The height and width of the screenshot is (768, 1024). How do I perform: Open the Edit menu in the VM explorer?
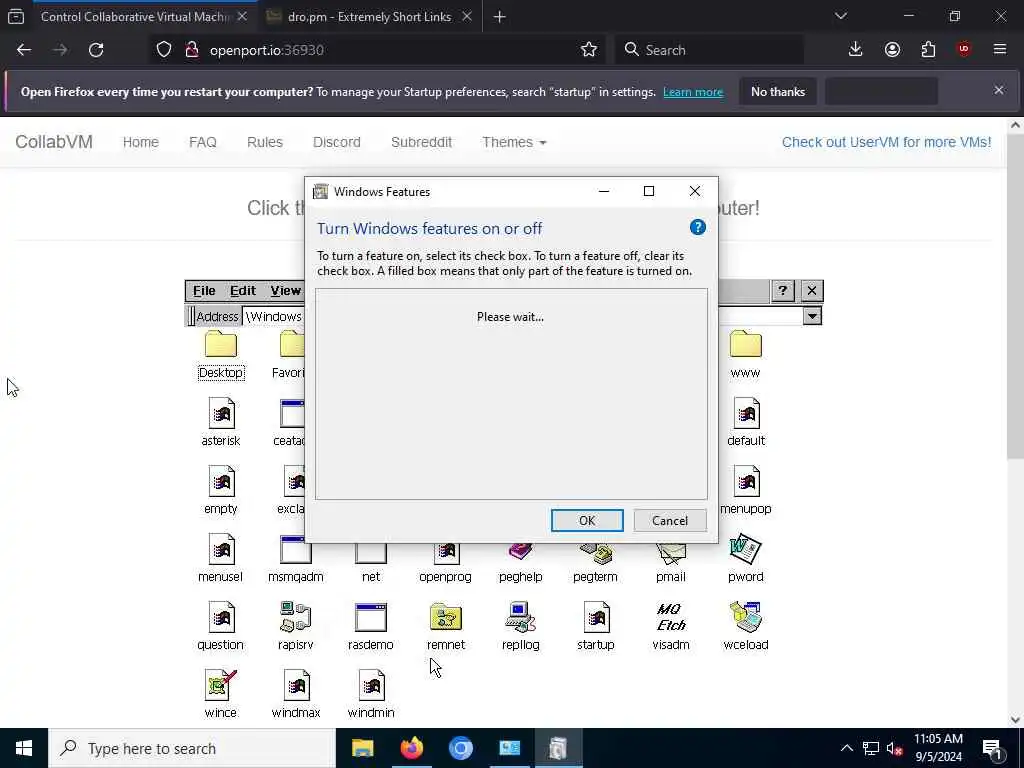(242, 291)
